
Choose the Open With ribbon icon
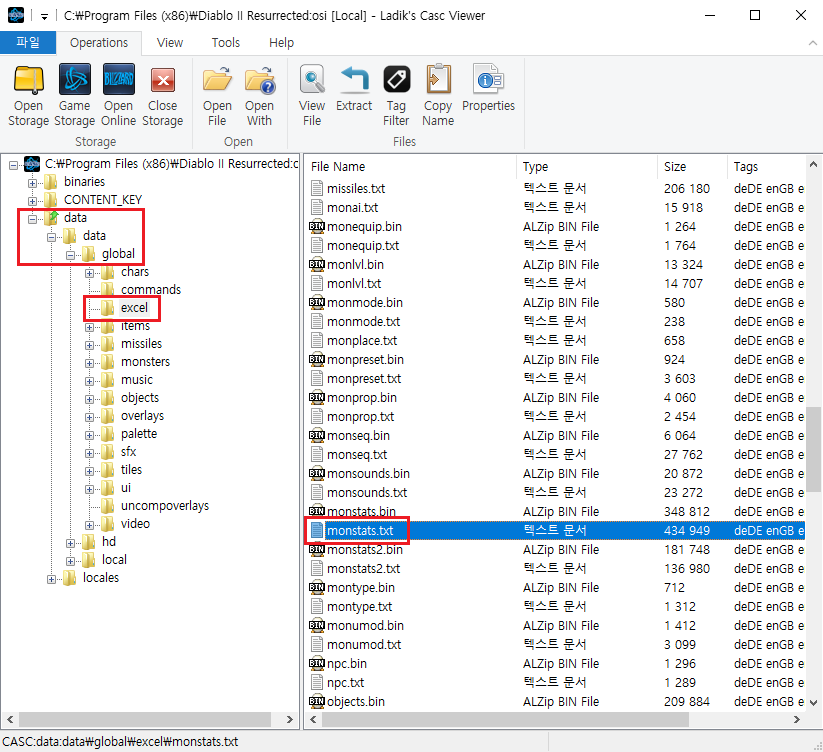(x=259, y=80)
